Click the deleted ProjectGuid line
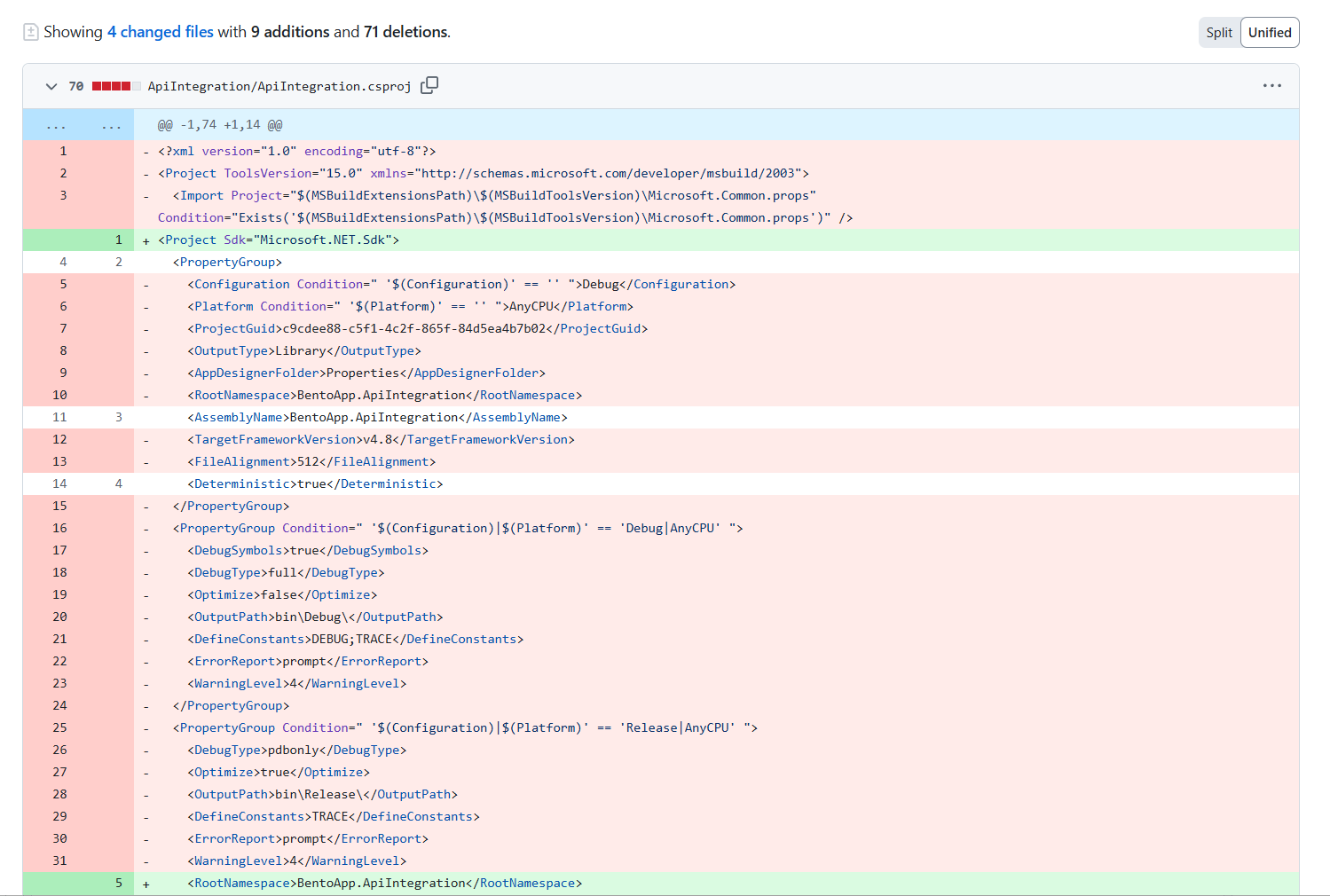The image size is (1330, 896). point(716,328)
